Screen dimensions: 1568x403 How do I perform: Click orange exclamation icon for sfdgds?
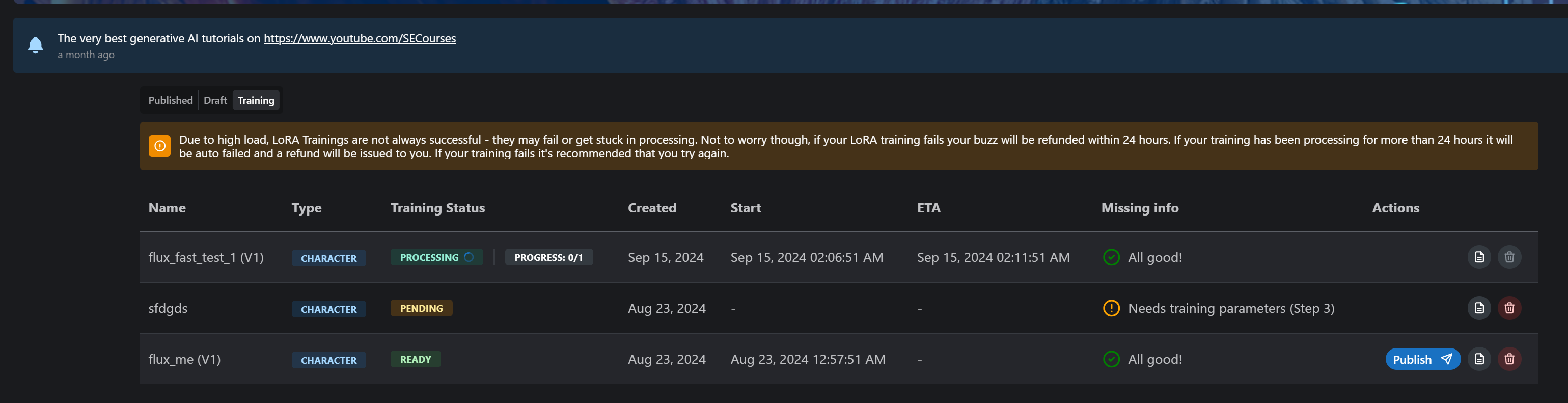1111,308
